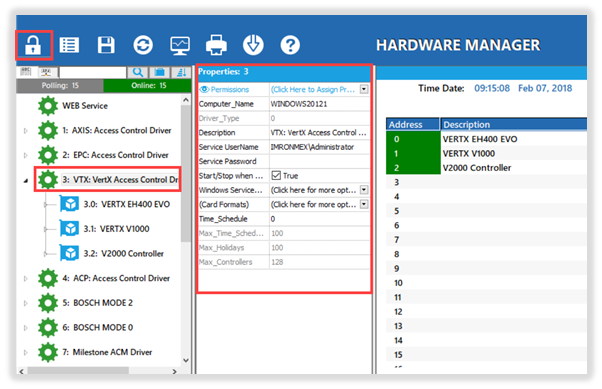Click the Online: 15 status tab
Screen dimensions: 602x389
point(148,86)
